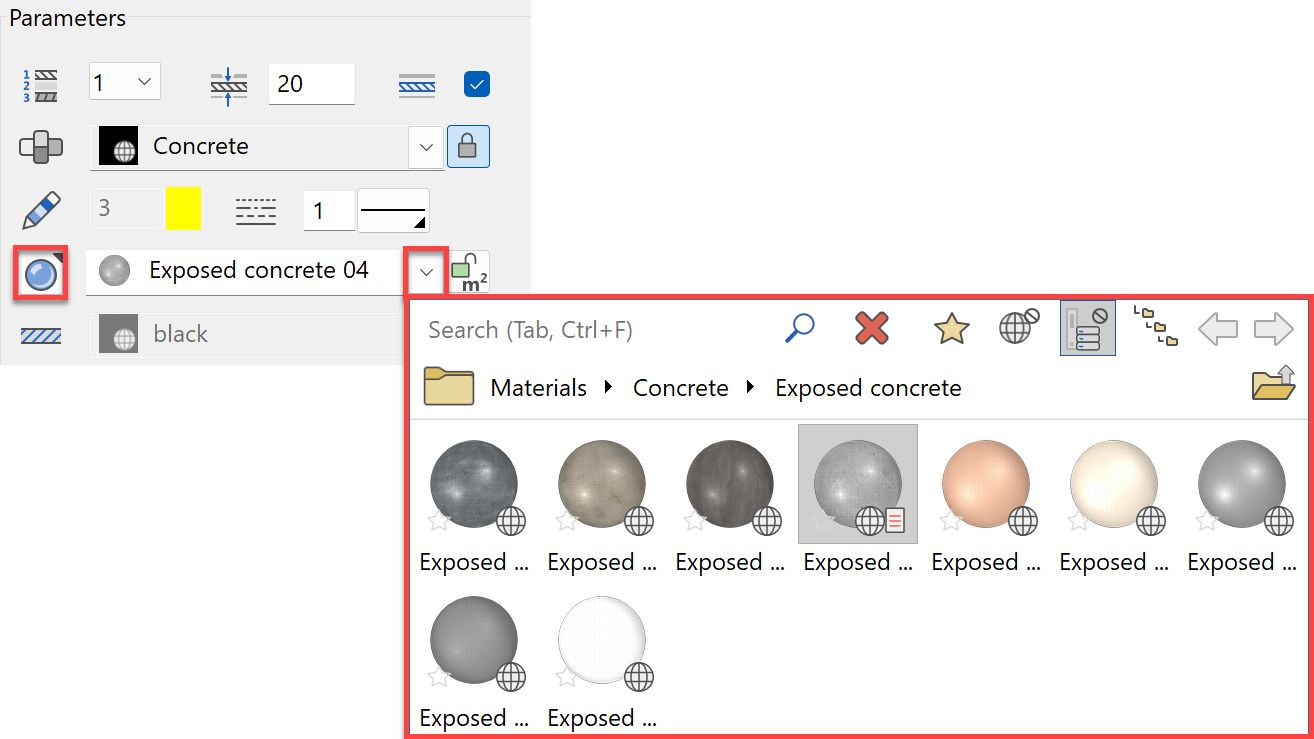The image size is (1314, 739).
Task: Click the red X clear search icon
Action: [x=872, y=328]
